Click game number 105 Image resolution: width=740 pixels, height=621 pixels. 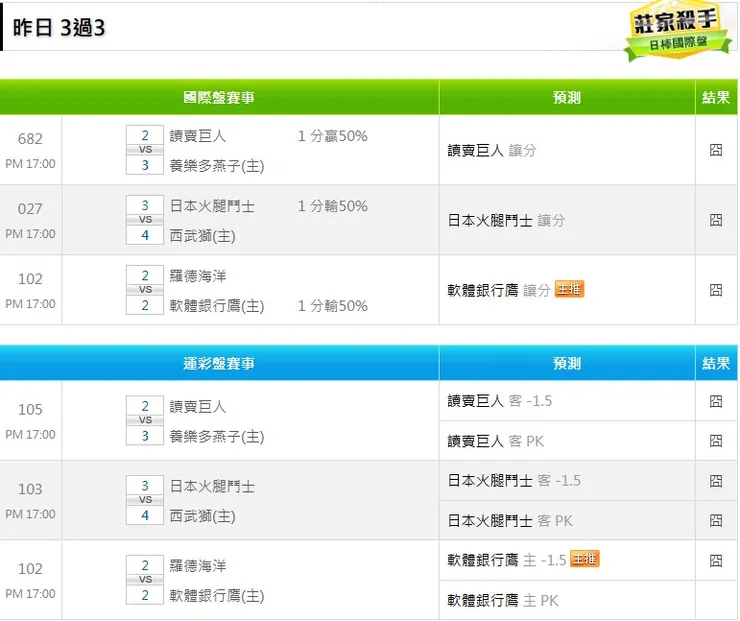pos(30,409)
